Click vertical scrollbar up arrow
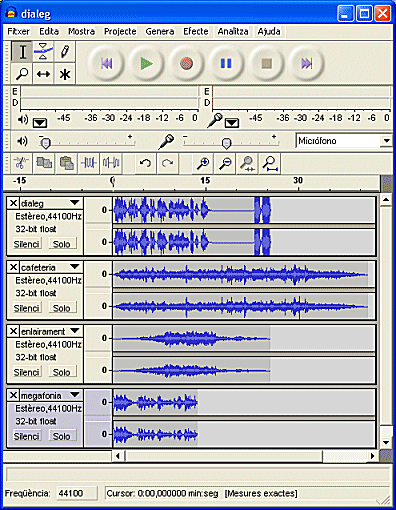The height and width of the screenshot is (510, 396). tap(386, 200)
